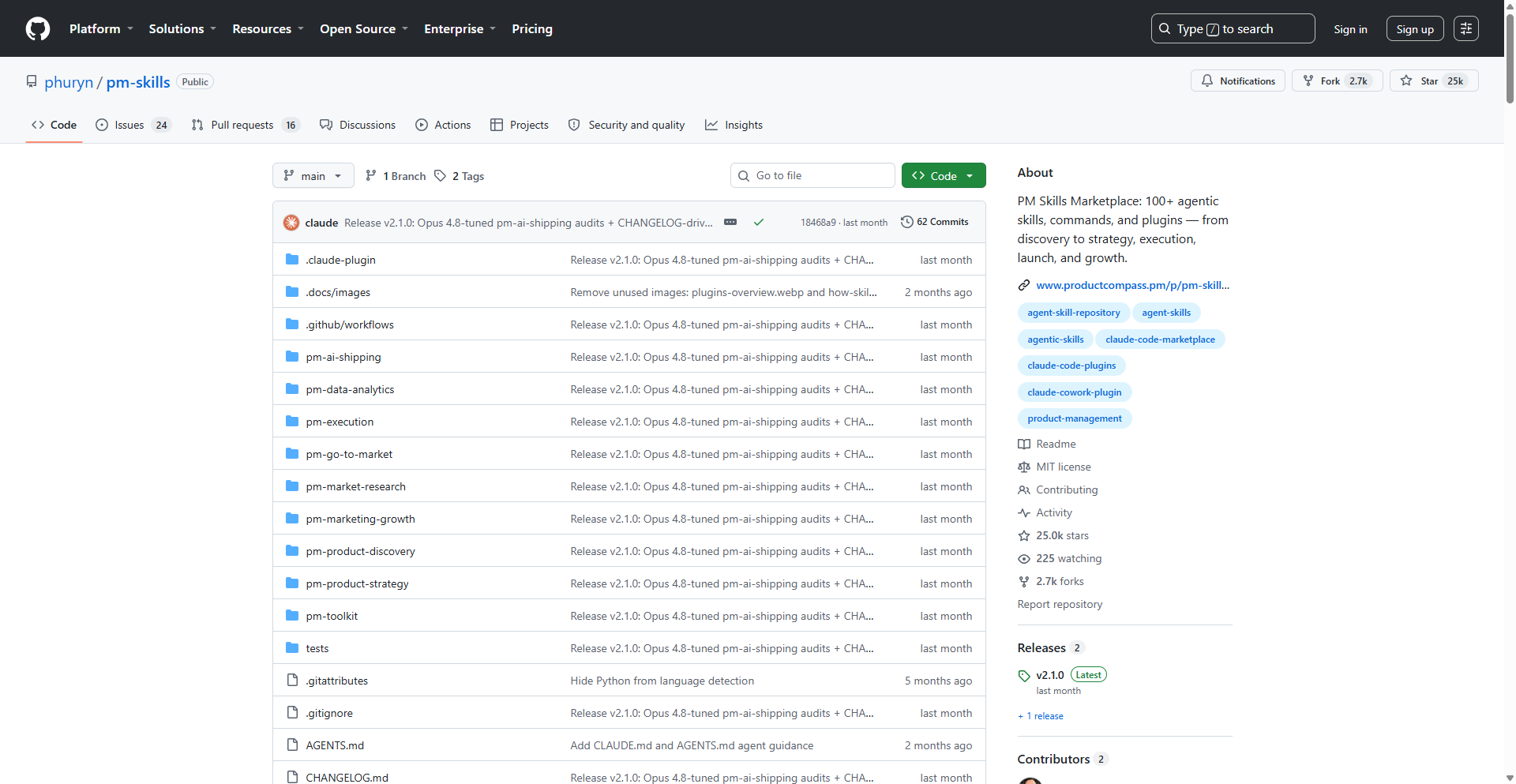Open the Resources dropdown menu
Screen dimensions: 1516x784
tap(268, 29)
